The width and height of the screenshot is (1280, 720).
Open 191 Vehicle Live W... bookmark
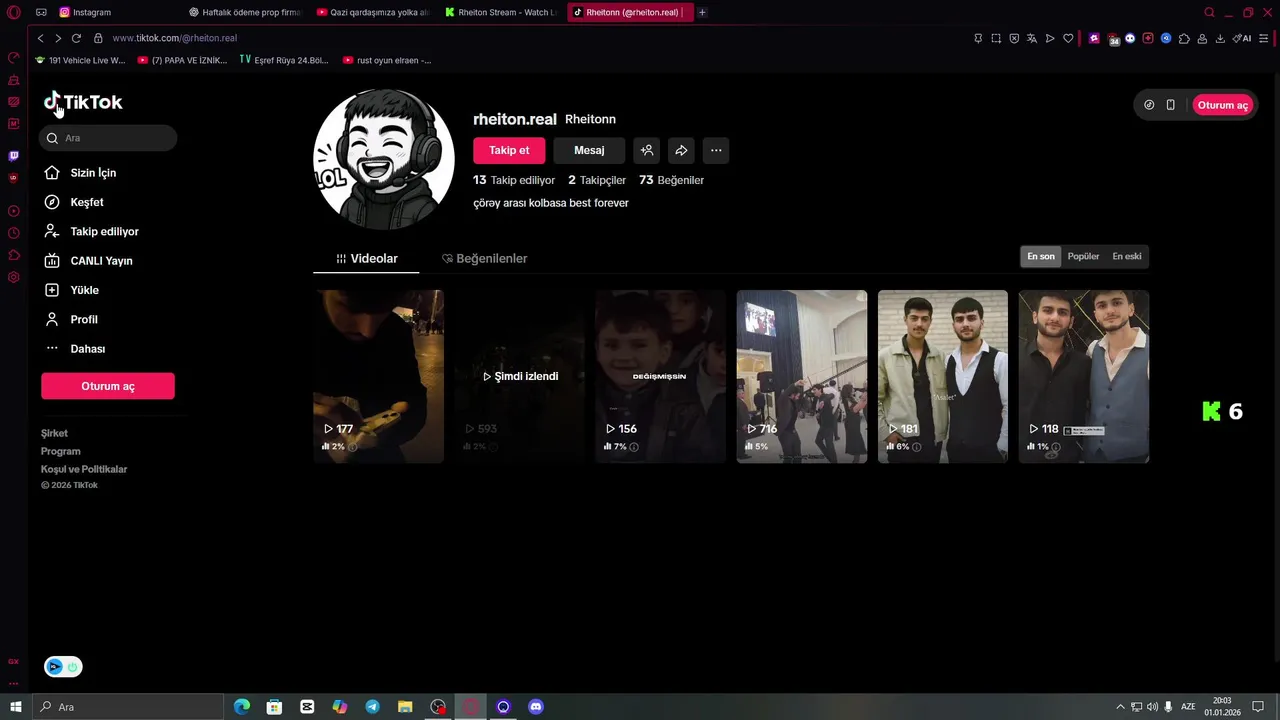(80, 60)
